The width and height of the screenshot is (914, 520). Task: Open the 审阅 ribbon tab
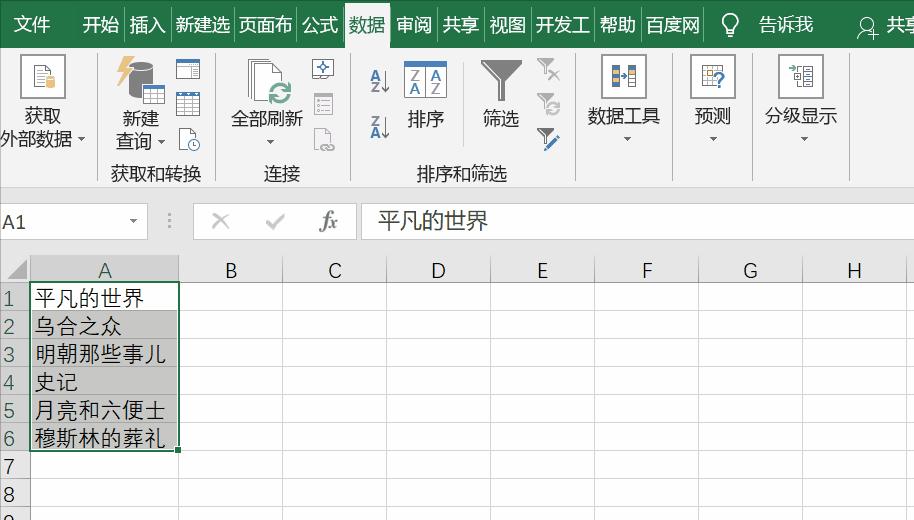click(414, 24)
